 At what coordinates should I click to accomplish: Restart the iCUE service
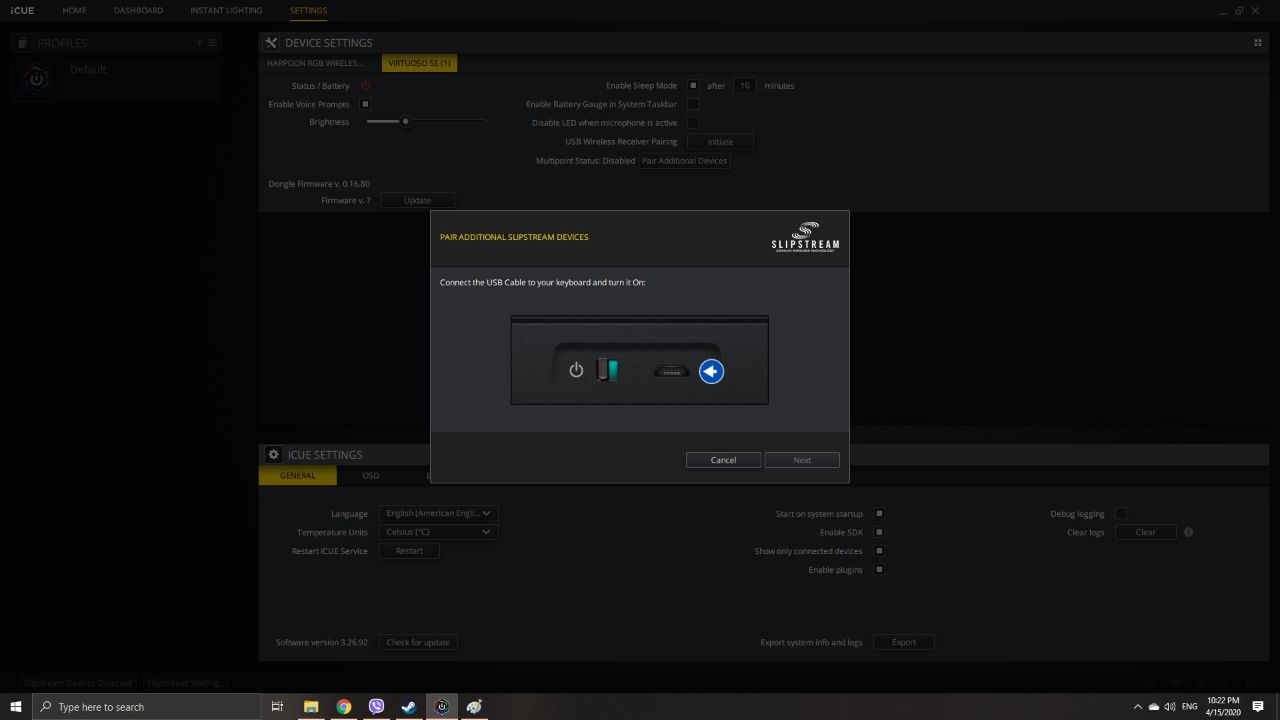[x=409, y=551]
